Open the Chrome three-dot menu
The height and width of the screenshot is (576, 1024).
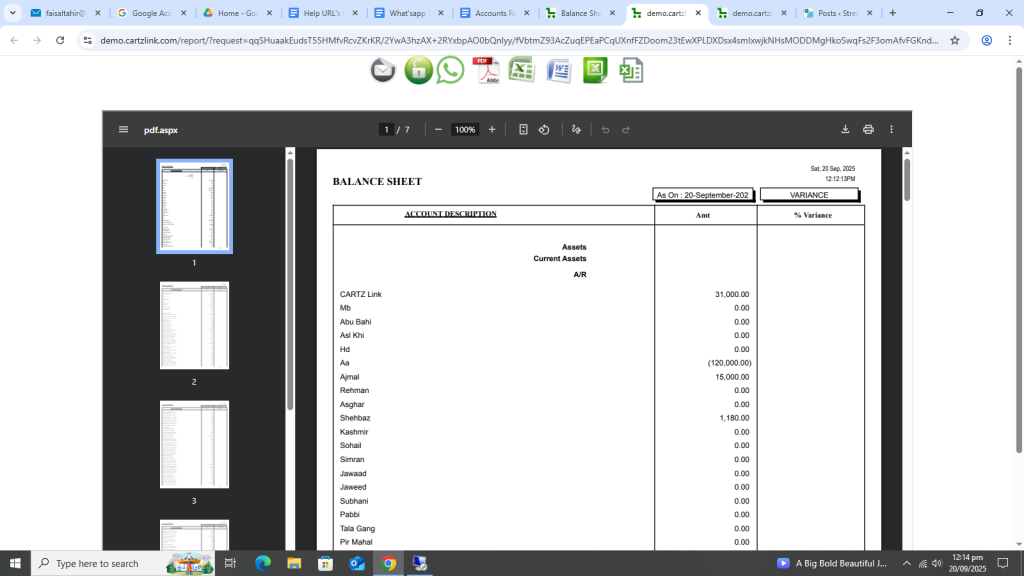1010,40
